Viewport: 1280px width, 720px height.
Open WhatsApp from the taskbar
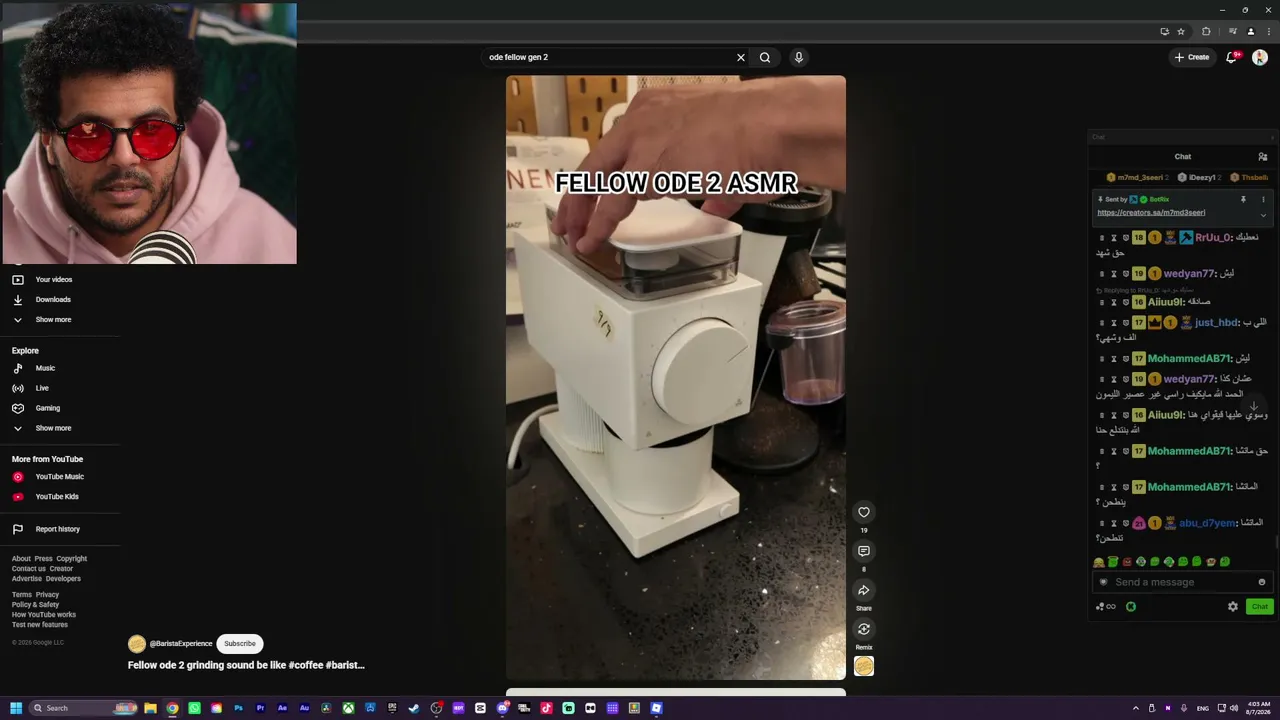(194, 708)
